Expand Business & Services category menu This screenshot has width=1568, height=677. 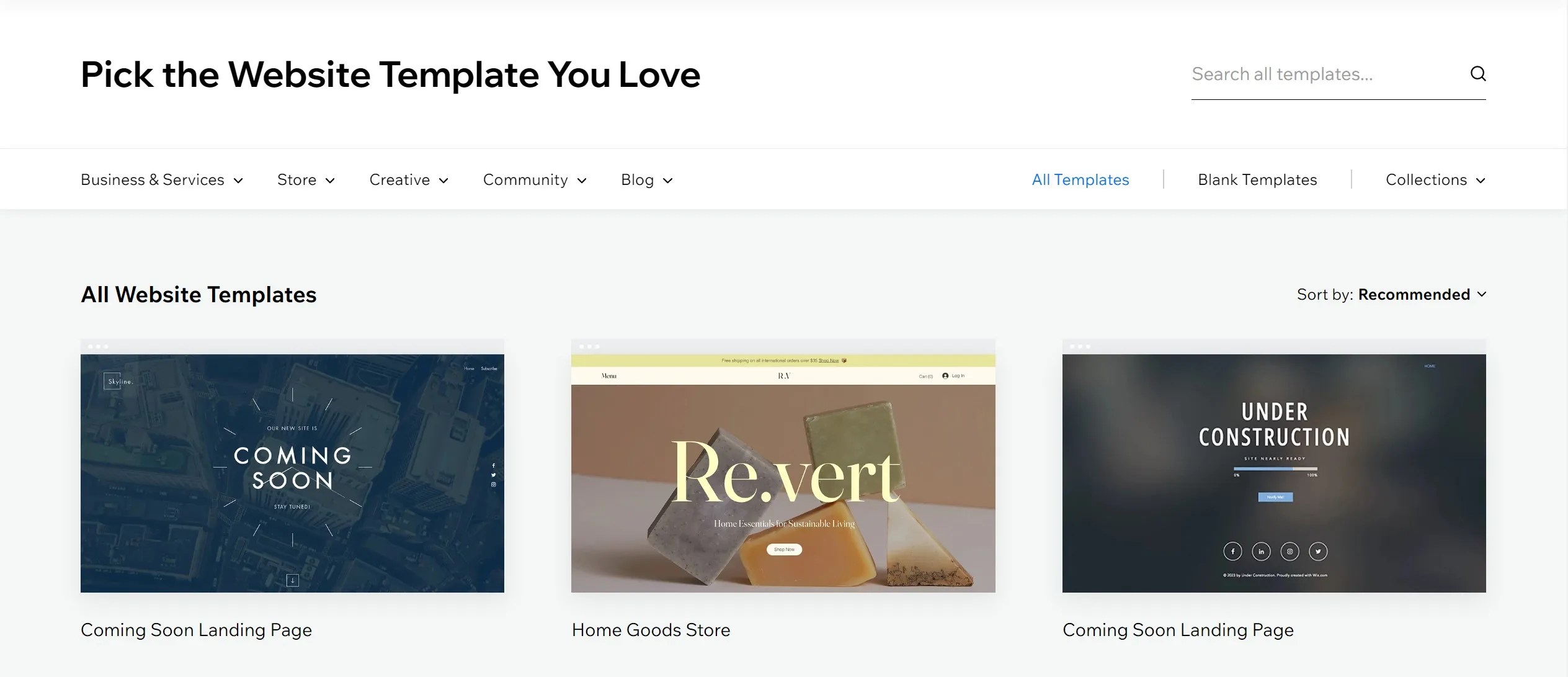161,180
